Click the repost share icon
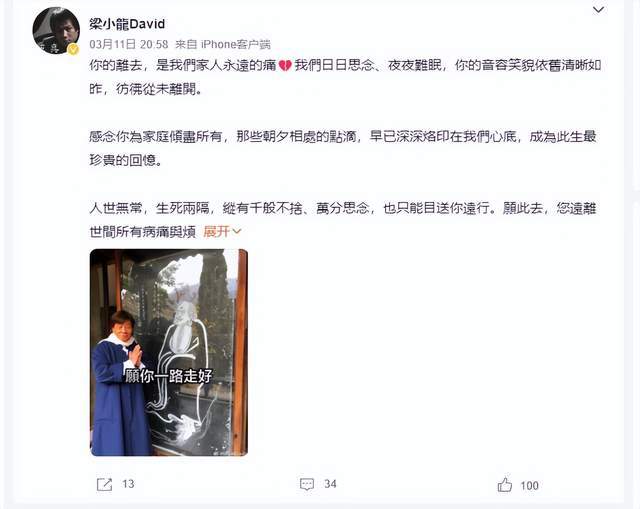The width and height of the screenshot is (640, 509). click(104, 485)
